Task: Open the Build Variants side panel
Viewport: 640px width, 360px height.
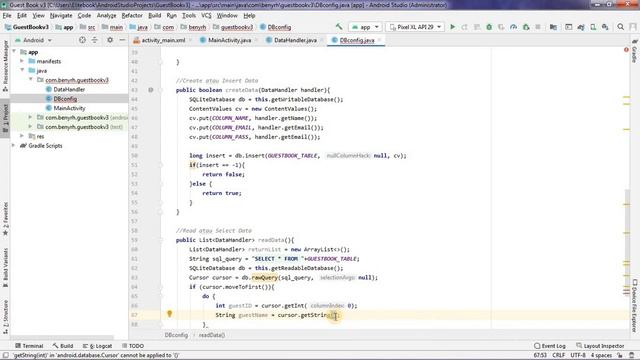Action: click(x=5, y=267)
